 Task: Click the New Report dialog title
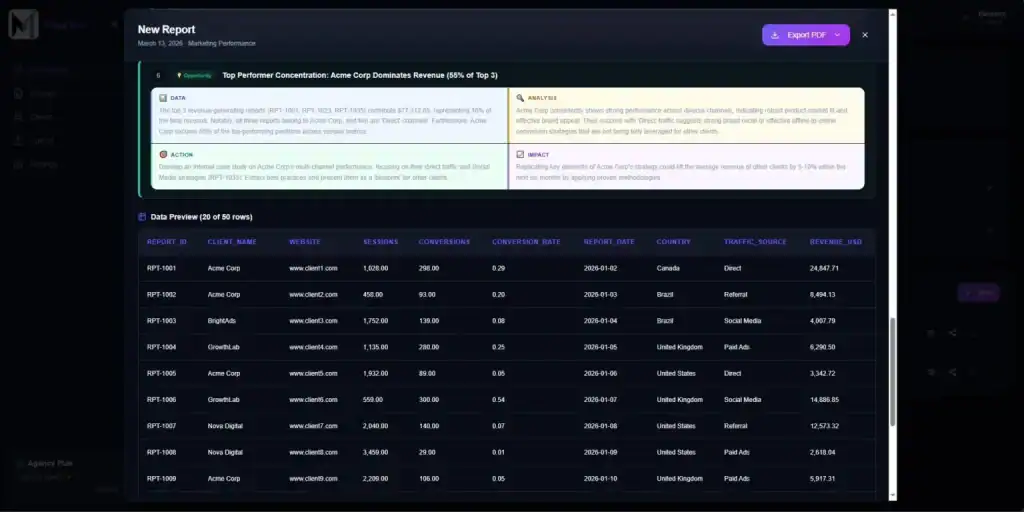166,29
